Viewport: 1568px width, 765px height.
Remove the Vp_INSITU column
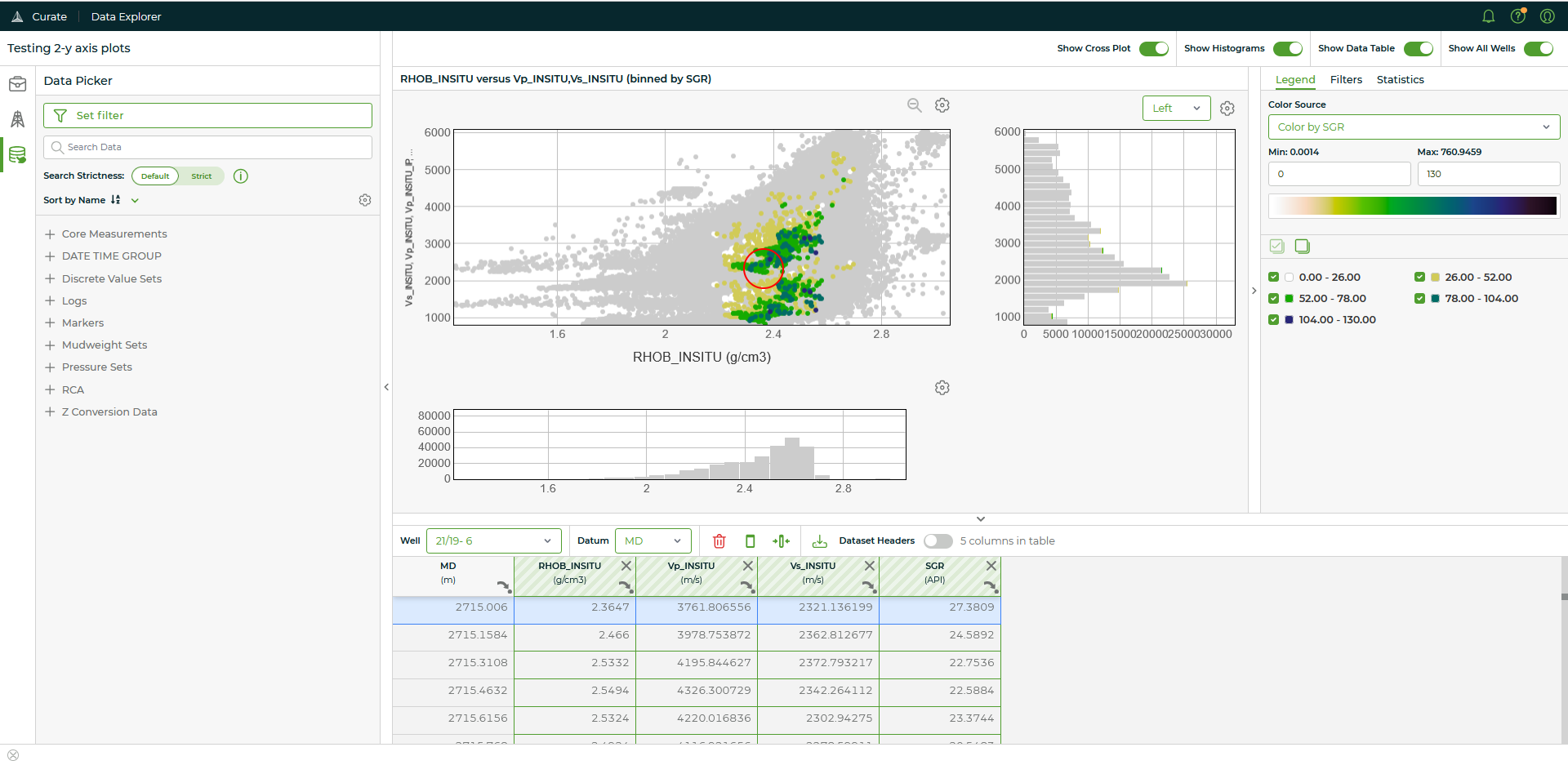point(748,566)
